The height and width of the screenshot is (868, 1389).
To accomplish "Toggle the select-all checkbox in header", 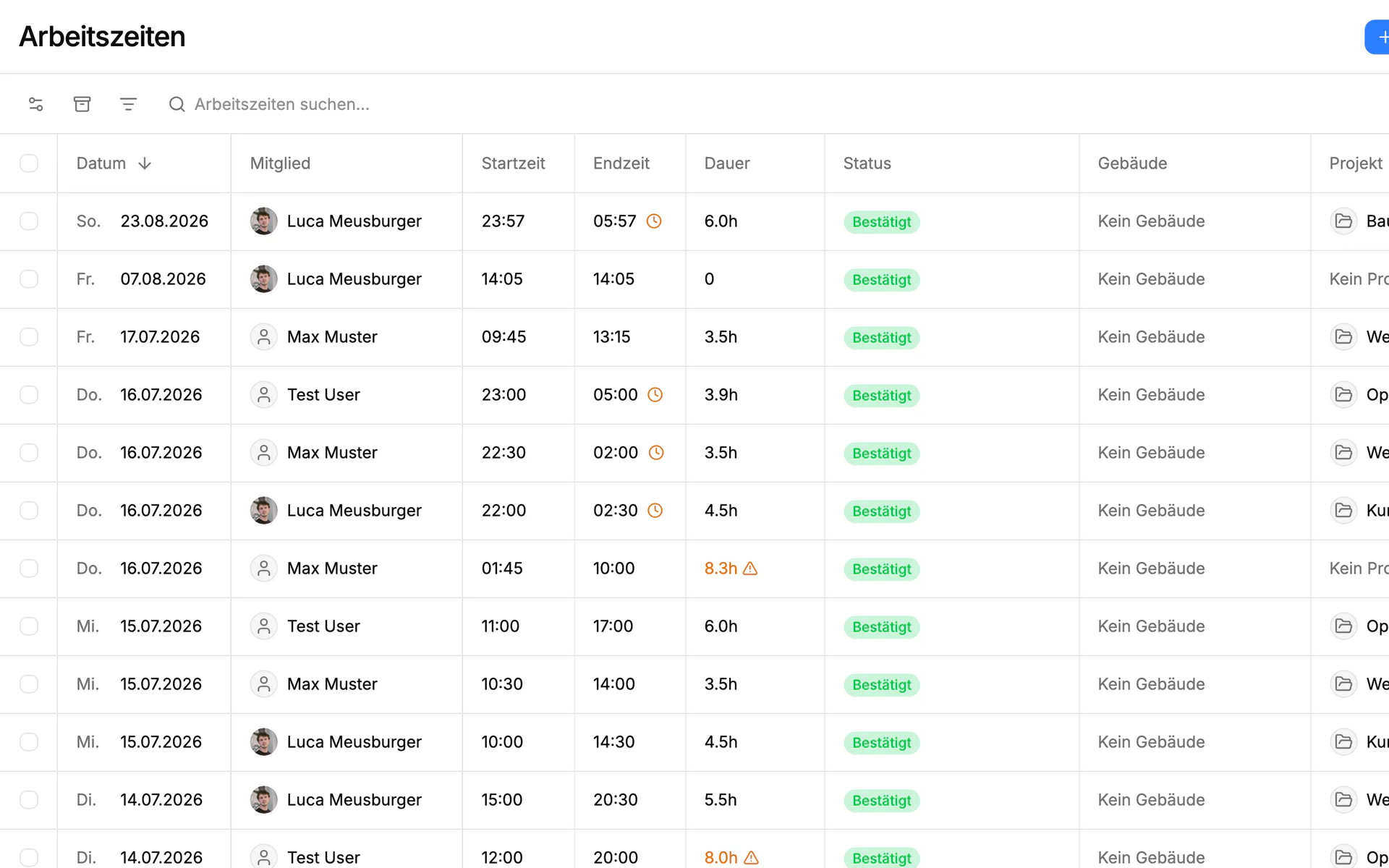I will (29, 163).
